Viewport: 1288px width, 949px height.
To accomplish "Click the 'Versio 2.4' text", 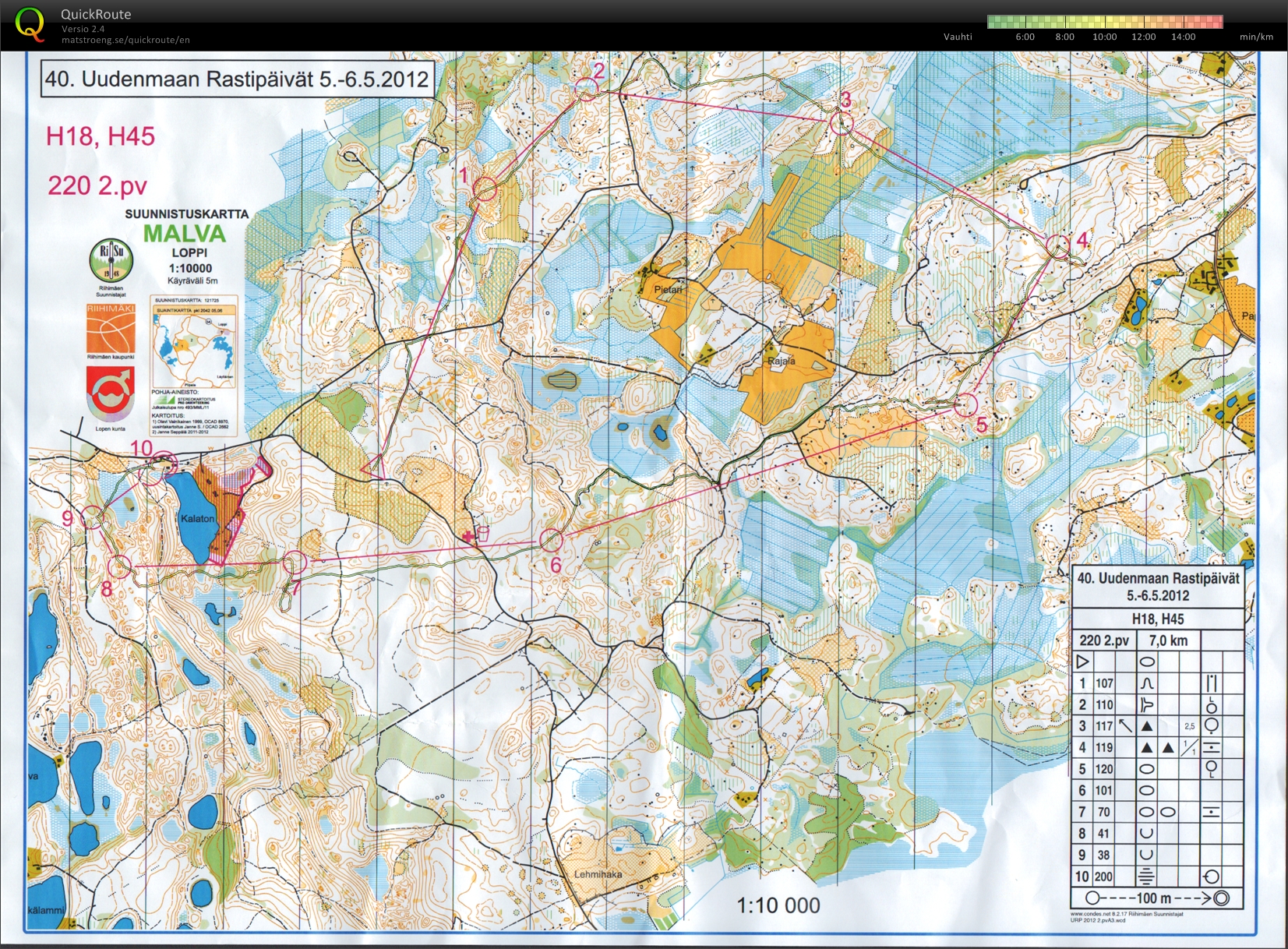I will 83,29.
